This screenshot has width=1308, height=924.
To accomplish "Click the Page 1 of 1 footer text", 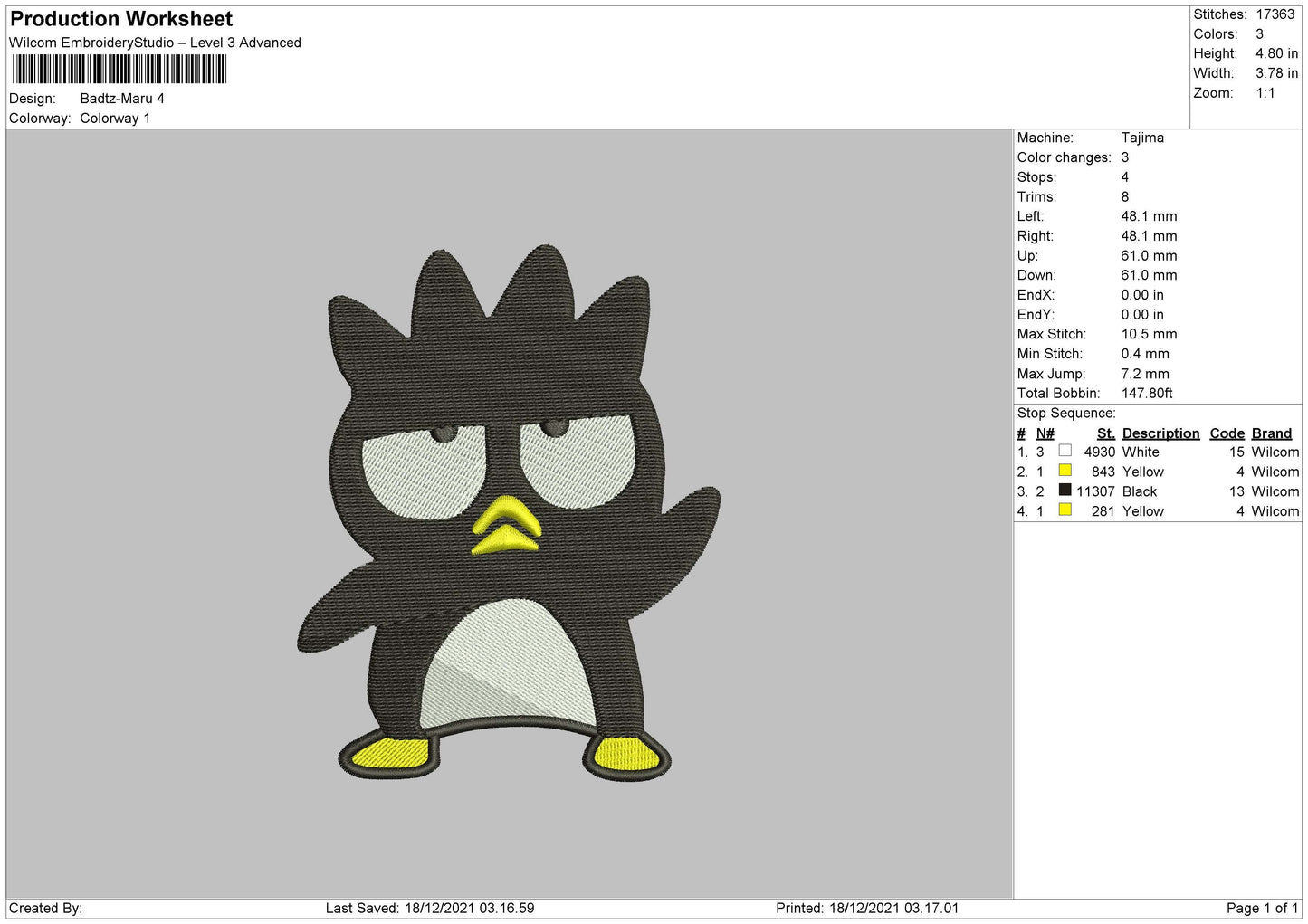I will point(1262,908).
